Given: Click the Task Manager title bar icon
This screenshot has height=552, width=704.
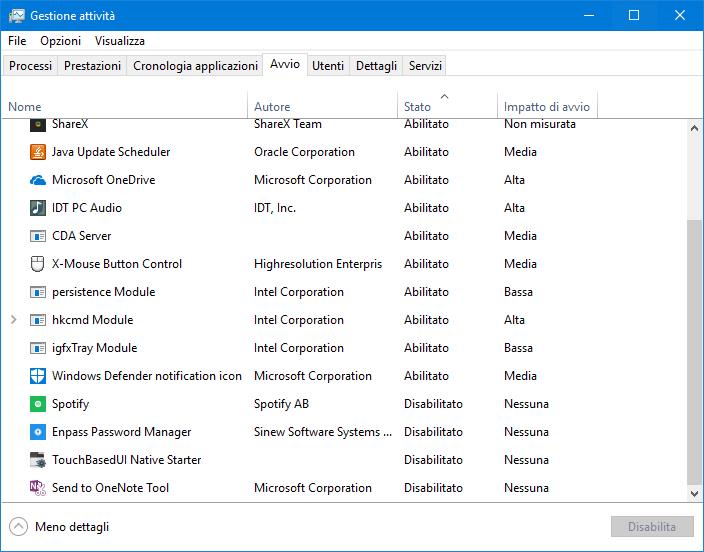Looking at the screenshot, I should (x=17, y=16).
